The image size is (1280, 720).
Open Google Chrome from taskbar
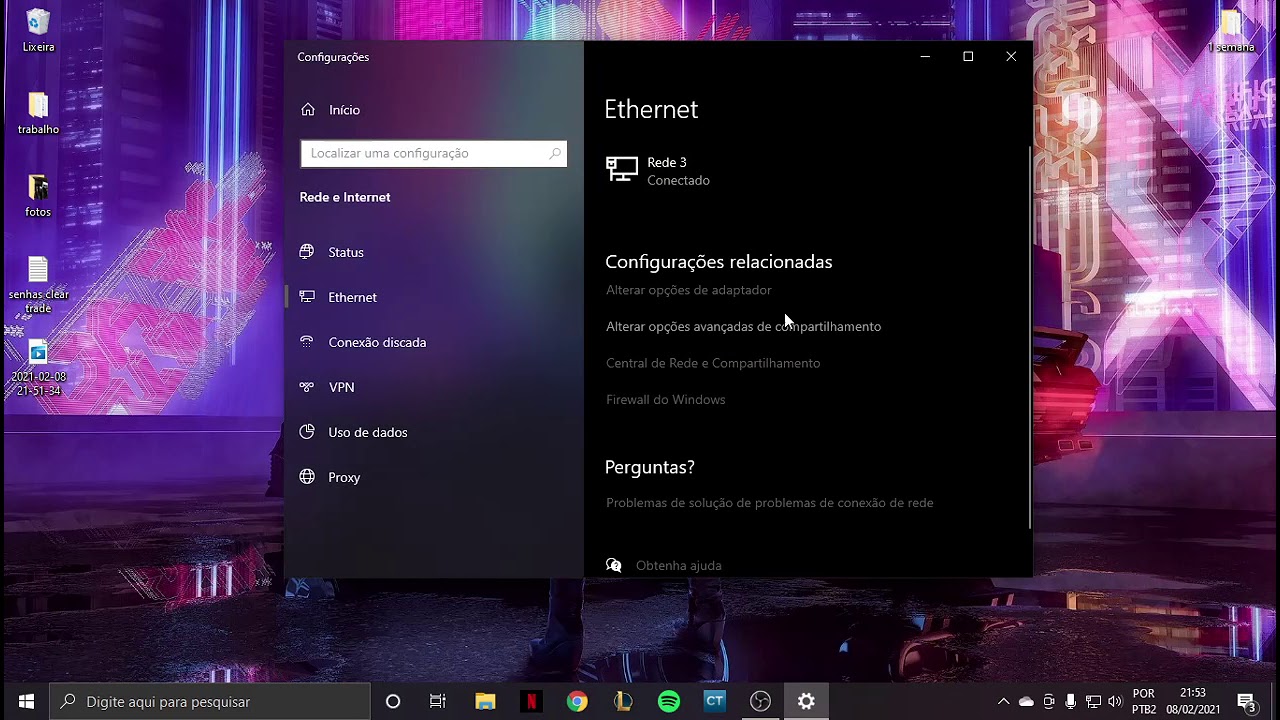pyautogui.click(x=577, y=702)
